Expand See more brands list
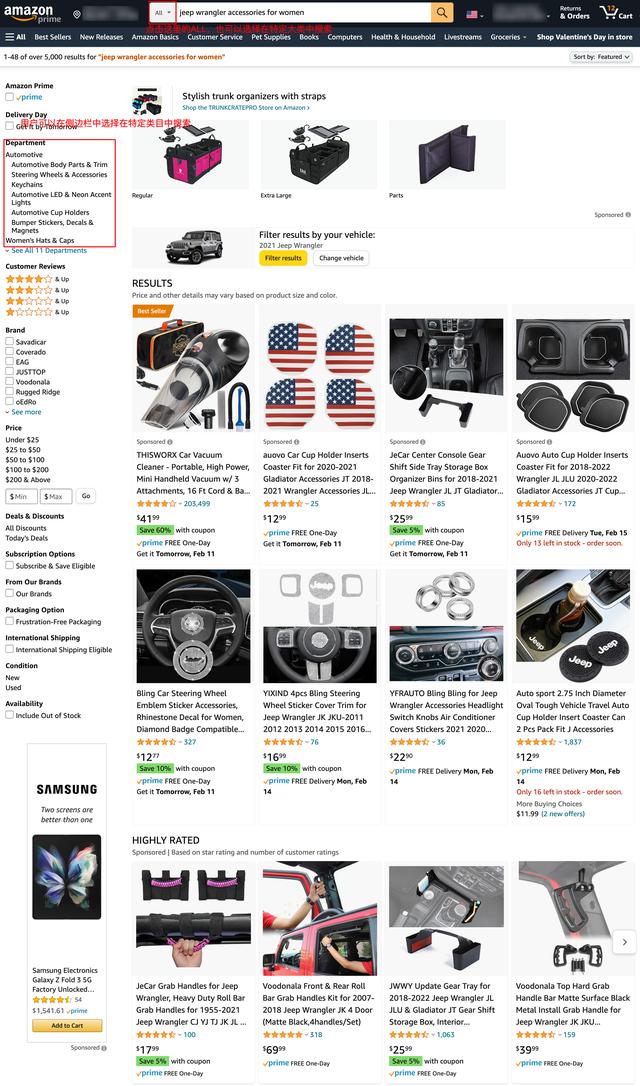Screen dimensions: 640x1086 pyautogui.click(x=24, y=412)
